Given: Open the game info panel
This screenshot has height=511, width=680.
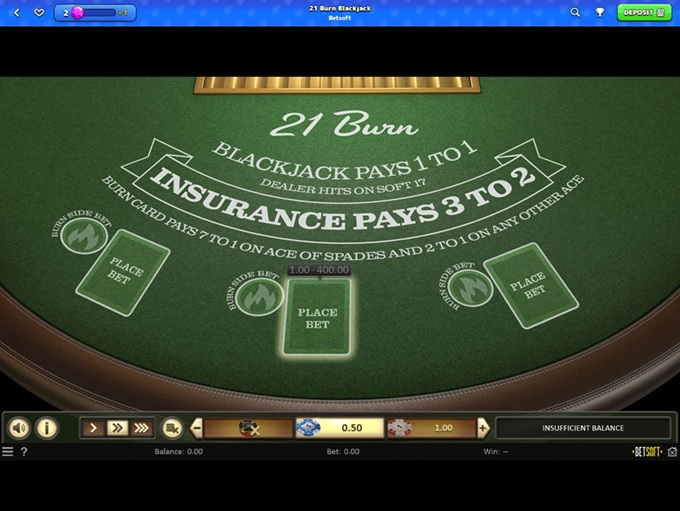Looking at the screenshot, I should click(x=47, y=428).
